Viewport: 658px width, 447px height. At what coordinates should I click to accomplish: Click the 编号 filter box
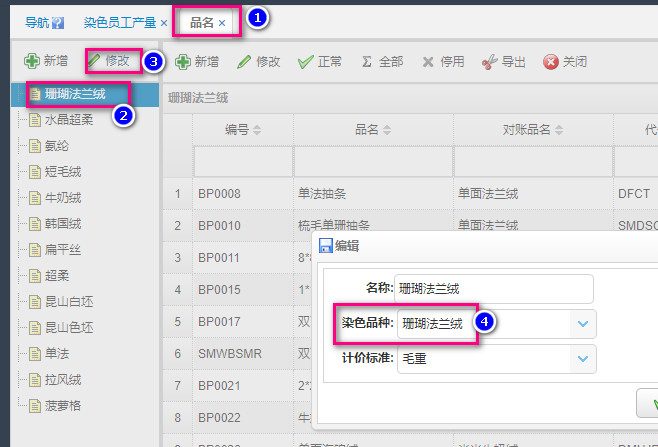[x=243, y=162]
